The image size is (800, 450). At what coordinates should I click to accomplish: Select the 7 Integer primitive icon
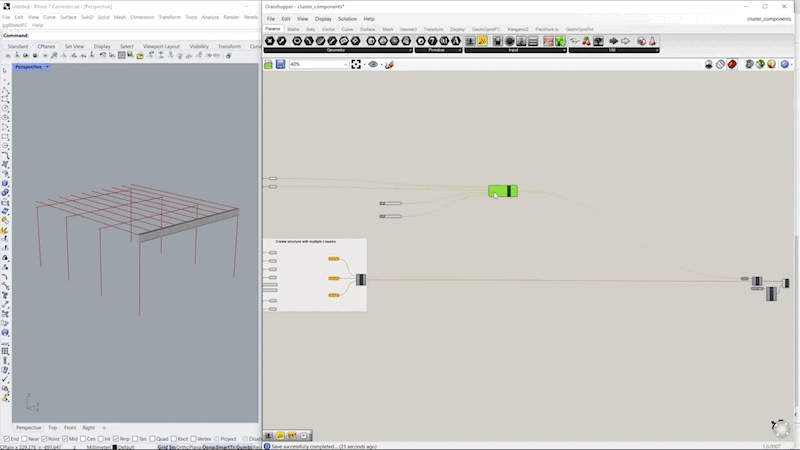(x=432, y=41)
